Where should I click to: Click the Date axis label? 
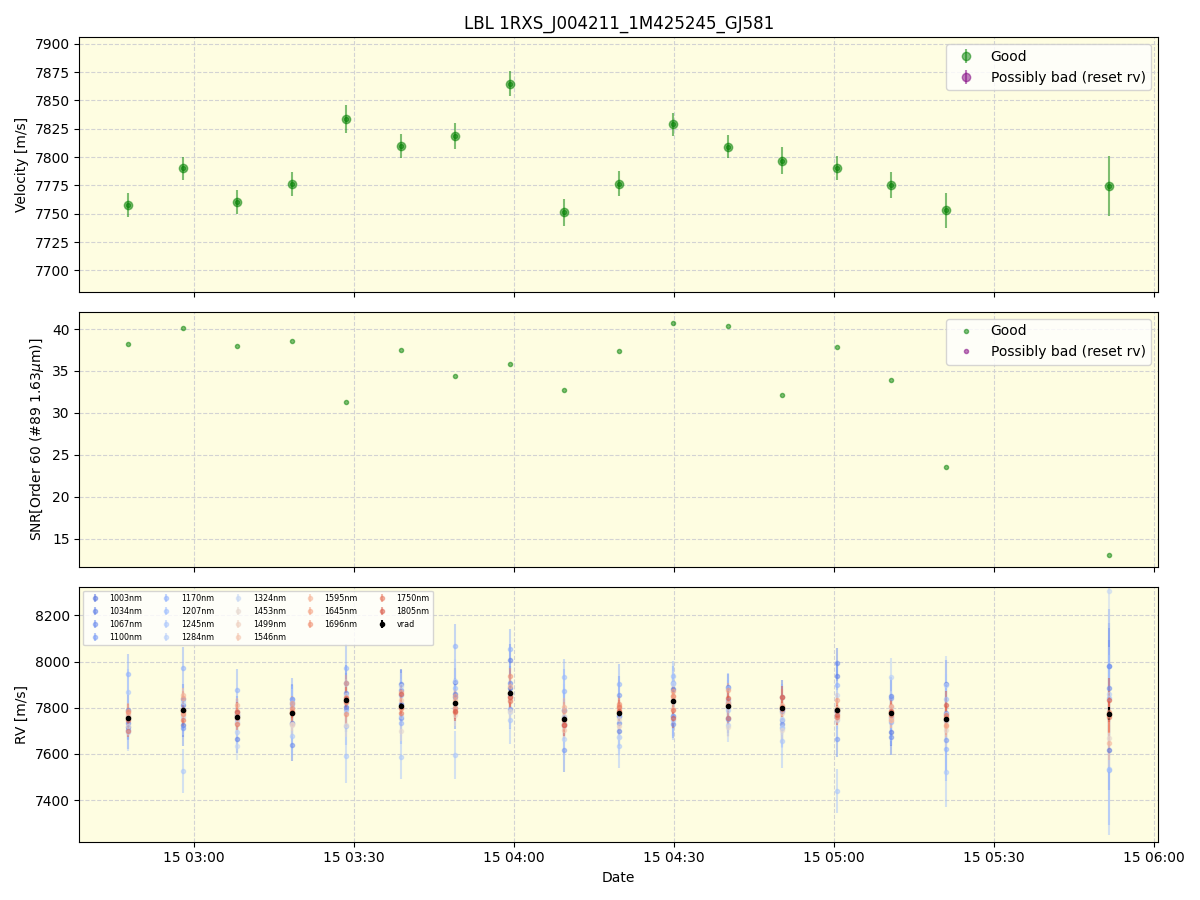(617, 877)
